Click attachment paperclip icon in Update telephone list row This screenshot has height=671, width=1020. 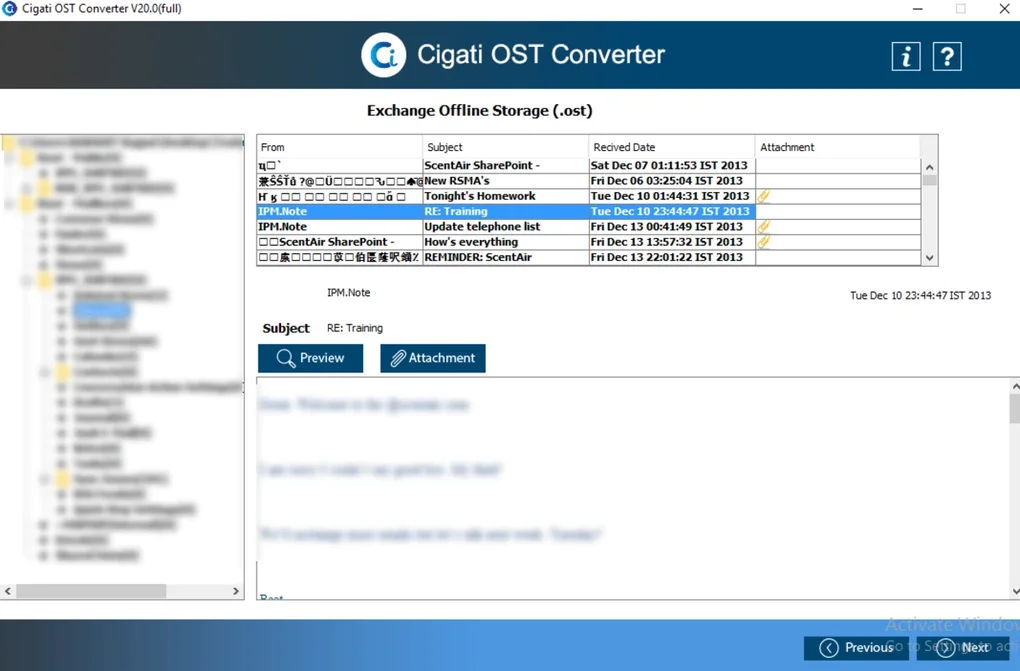pos(764,226)
